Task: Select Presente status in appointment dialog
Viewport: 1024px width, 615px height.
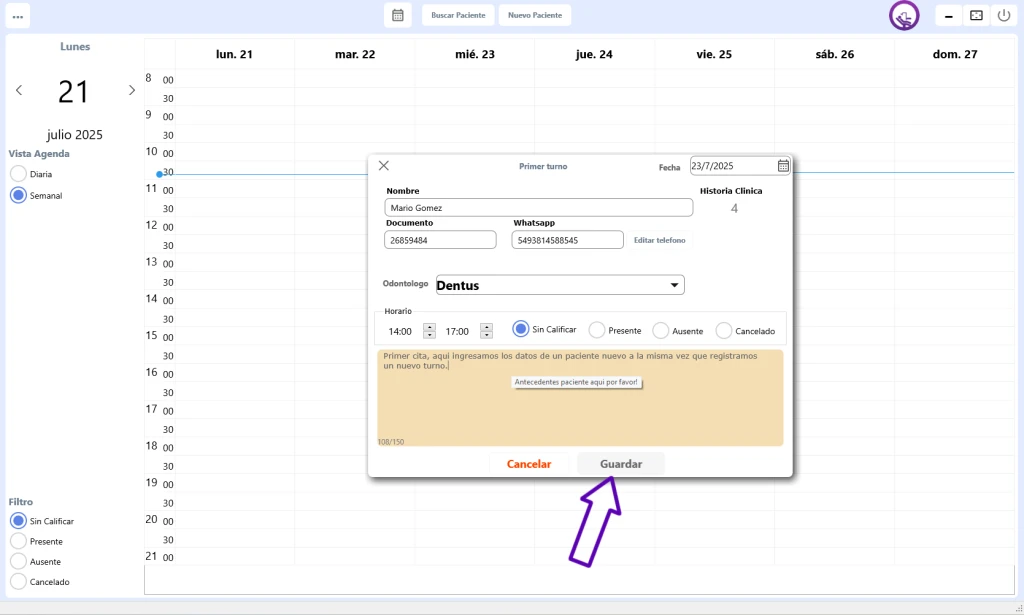Action: (597, 330)
